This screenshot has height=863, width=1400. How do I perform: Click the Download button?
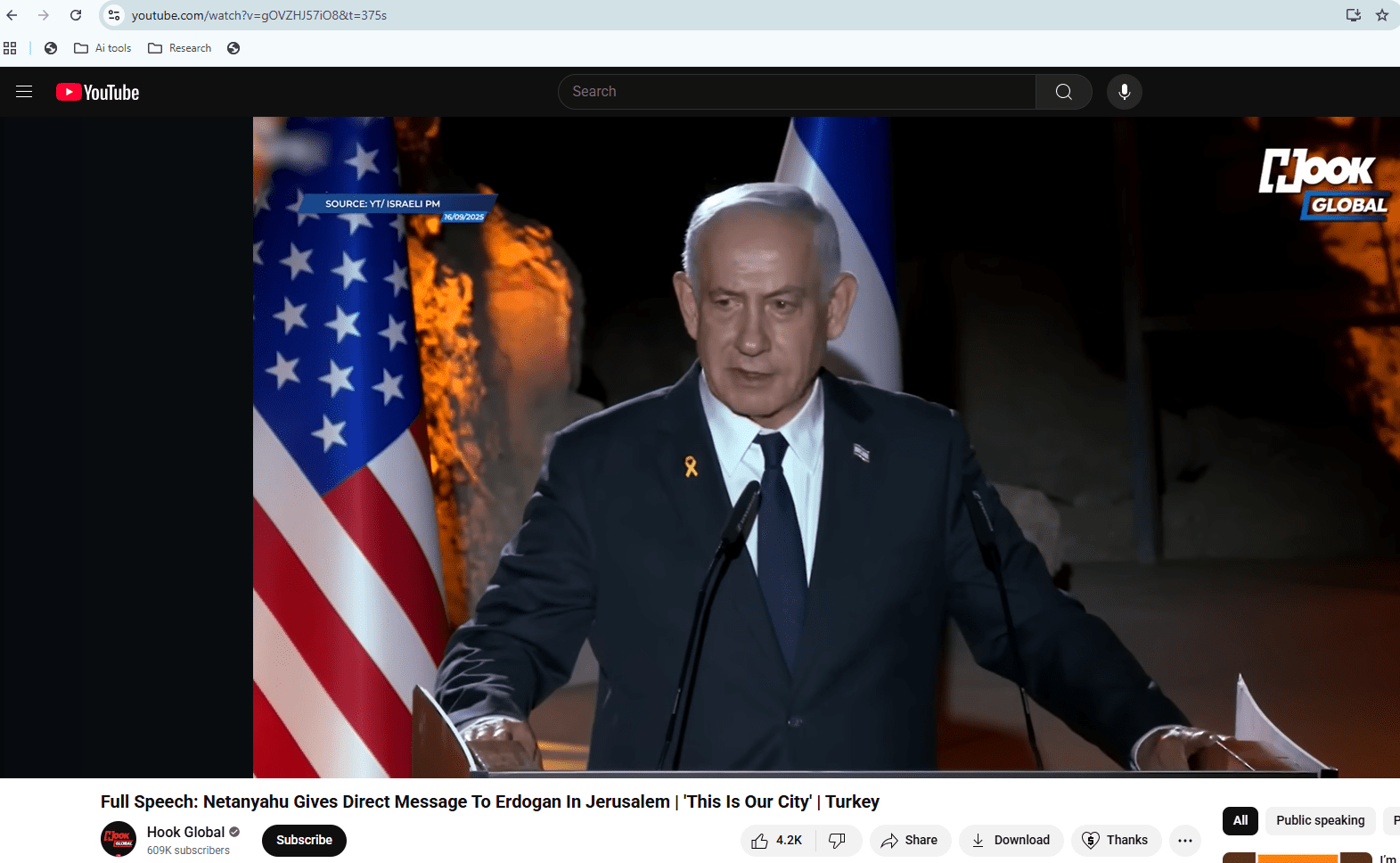point(1011,840)
